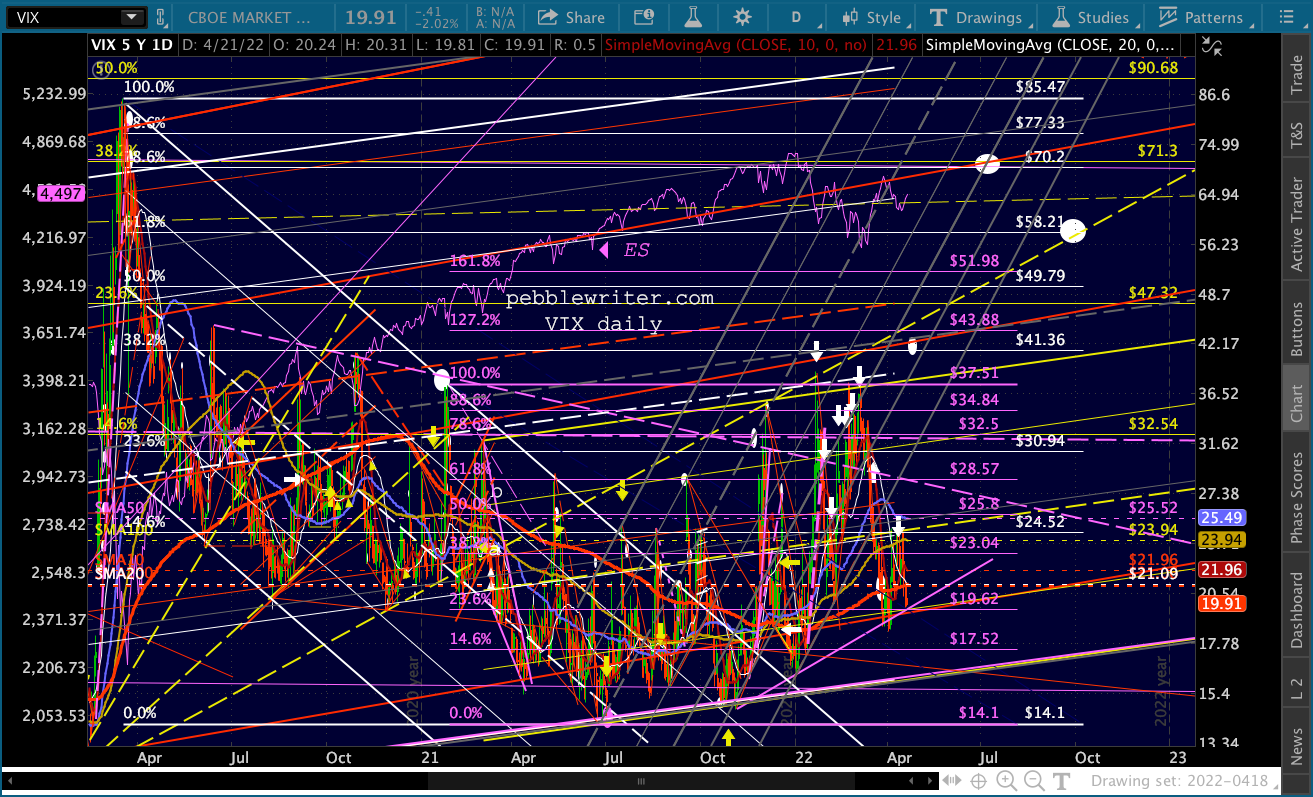Click the zoom out magnifier icon
The image size is (1313, 797).
(1034, 781)
